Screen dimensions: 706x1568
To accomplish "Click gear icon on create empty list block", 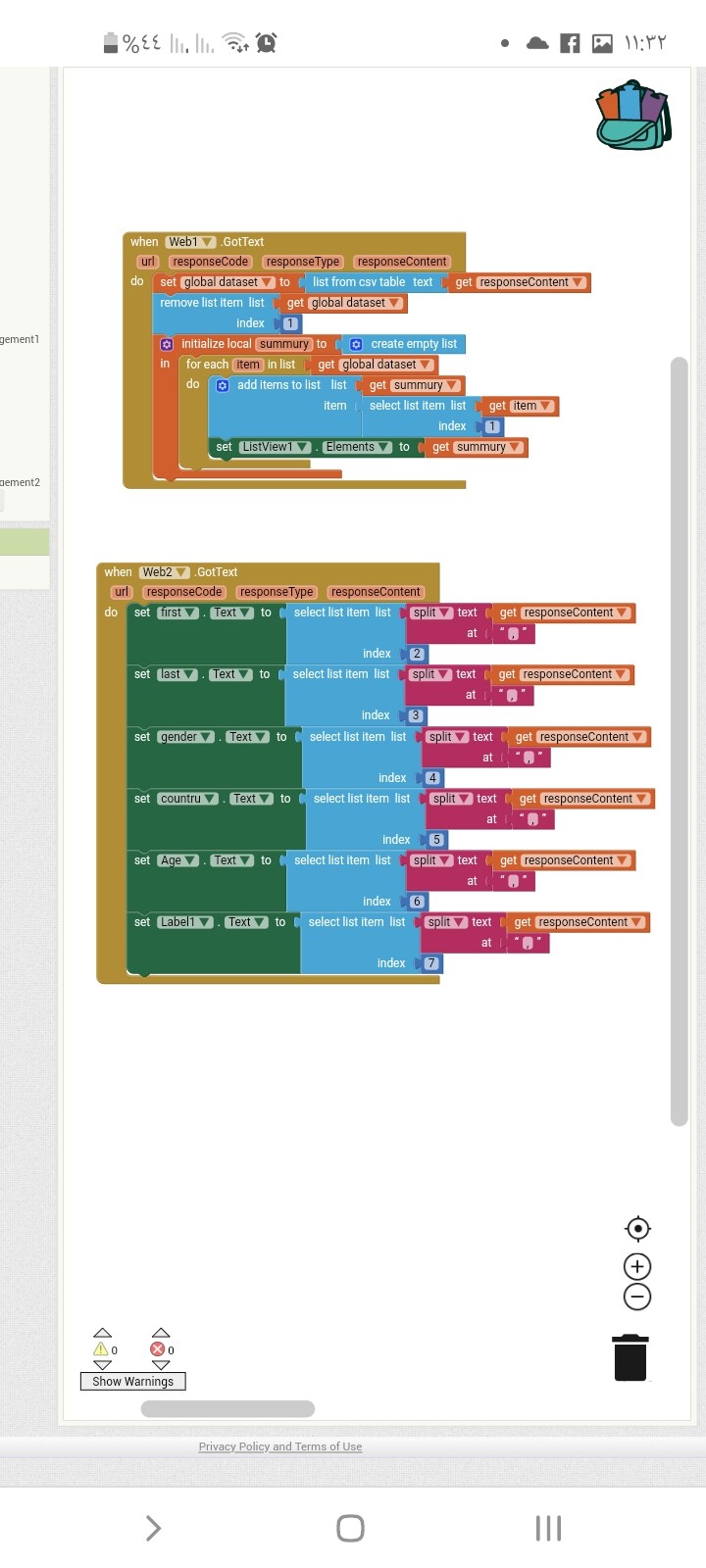I will coord(356,344).
